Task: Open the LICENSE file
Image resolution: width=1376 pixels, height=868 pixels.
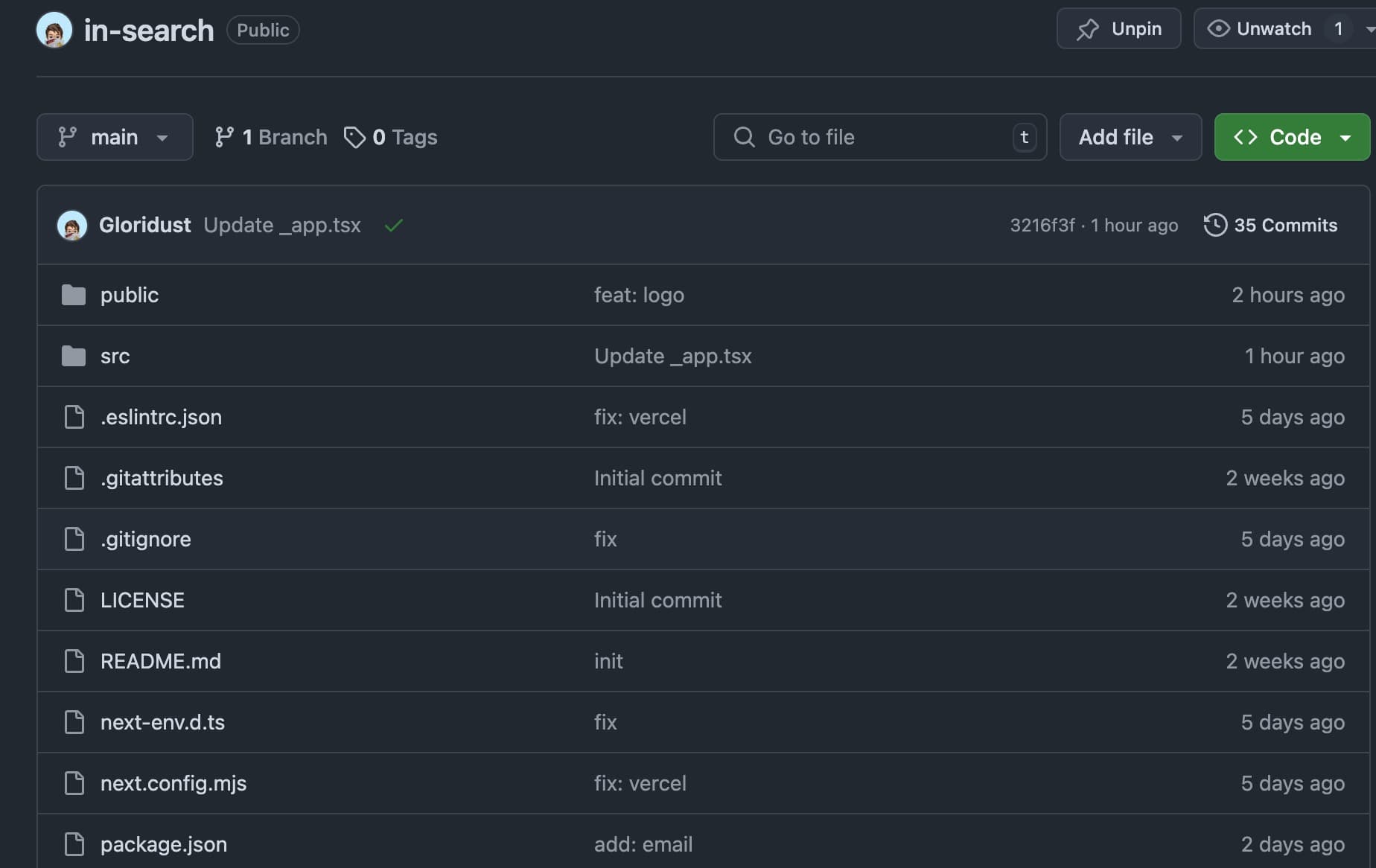Action: 142,600
